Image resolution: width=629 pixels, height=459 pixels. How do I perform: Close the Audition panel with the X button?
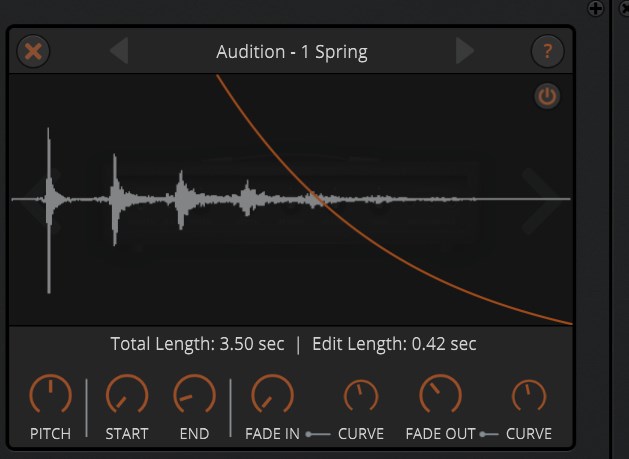click(34, 51)
